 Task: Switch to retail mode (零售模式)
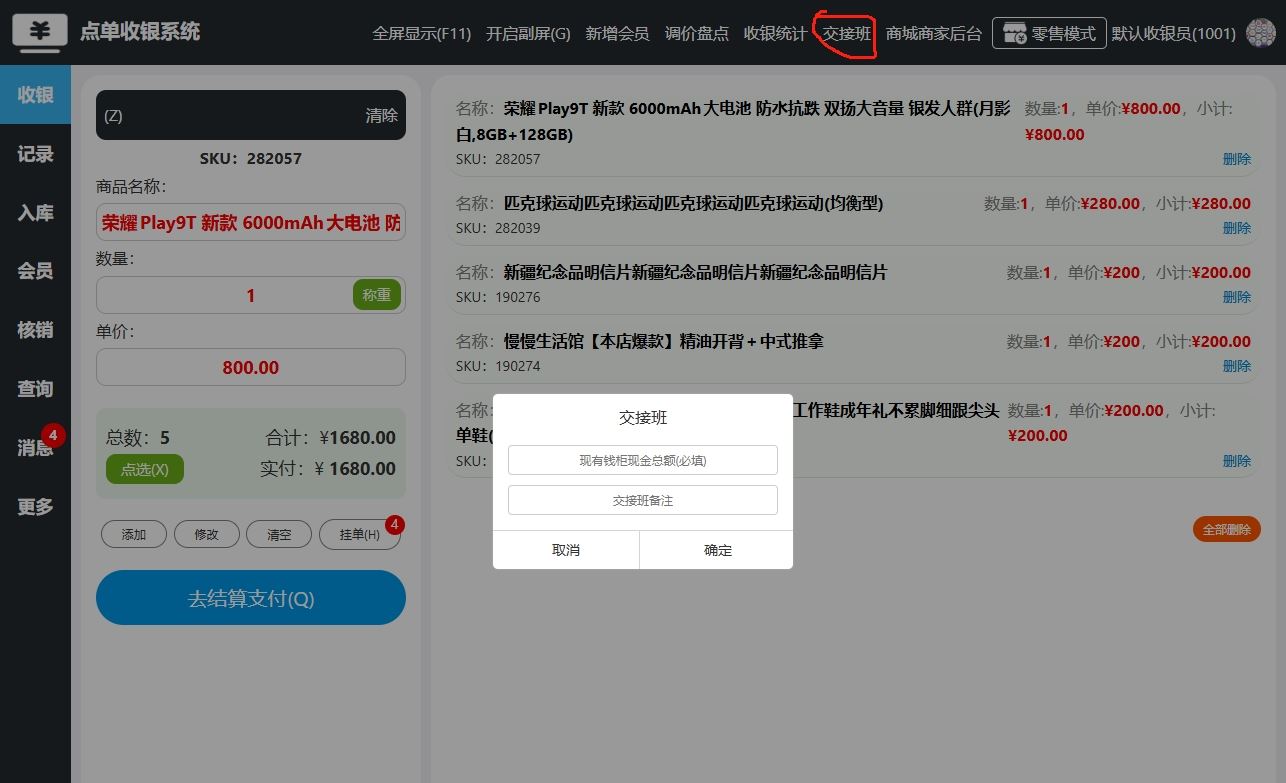click(1049, 33)
